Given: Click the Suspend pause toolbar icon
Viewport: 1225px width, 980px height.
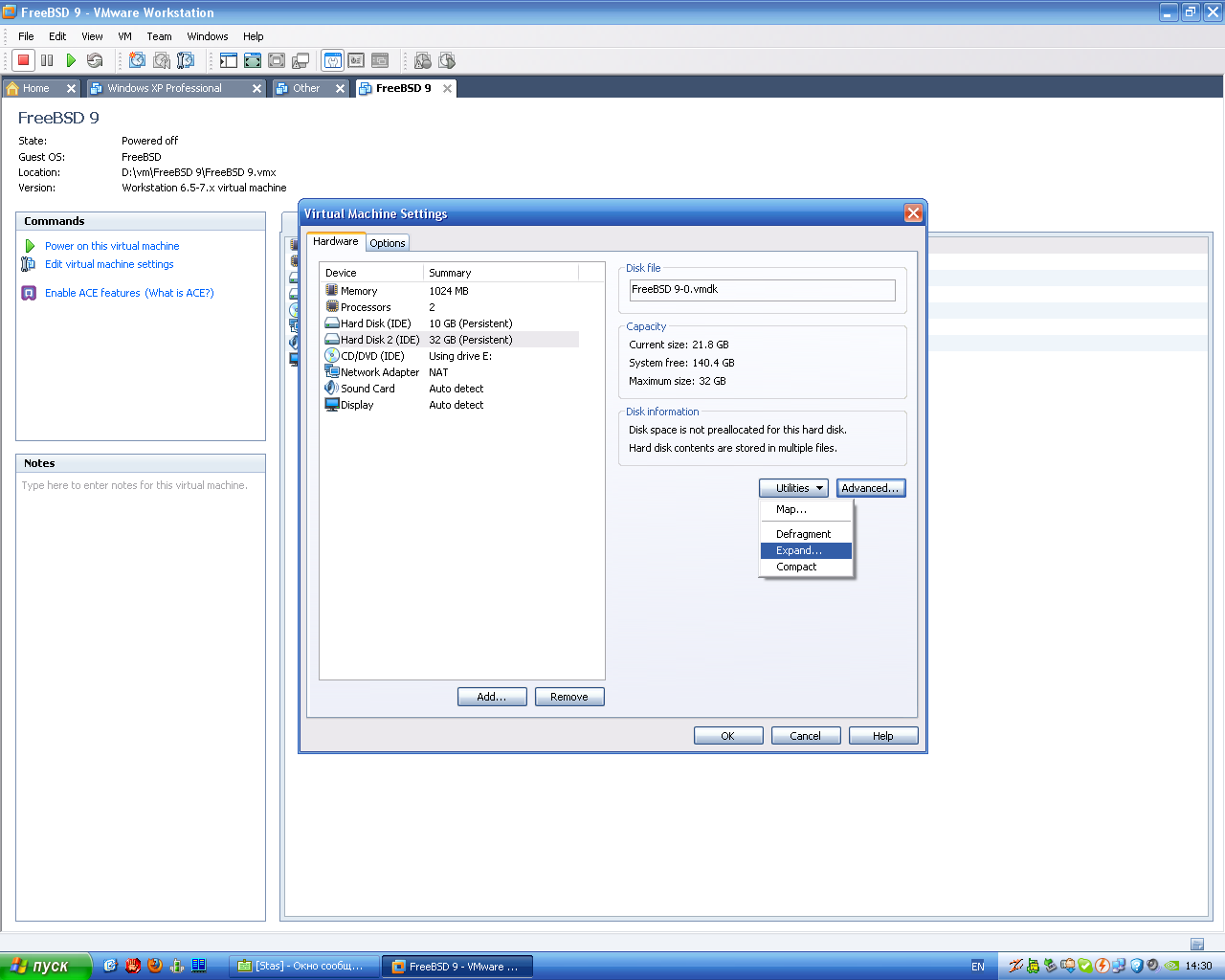Looking at the screenshot, I should 47,60.
